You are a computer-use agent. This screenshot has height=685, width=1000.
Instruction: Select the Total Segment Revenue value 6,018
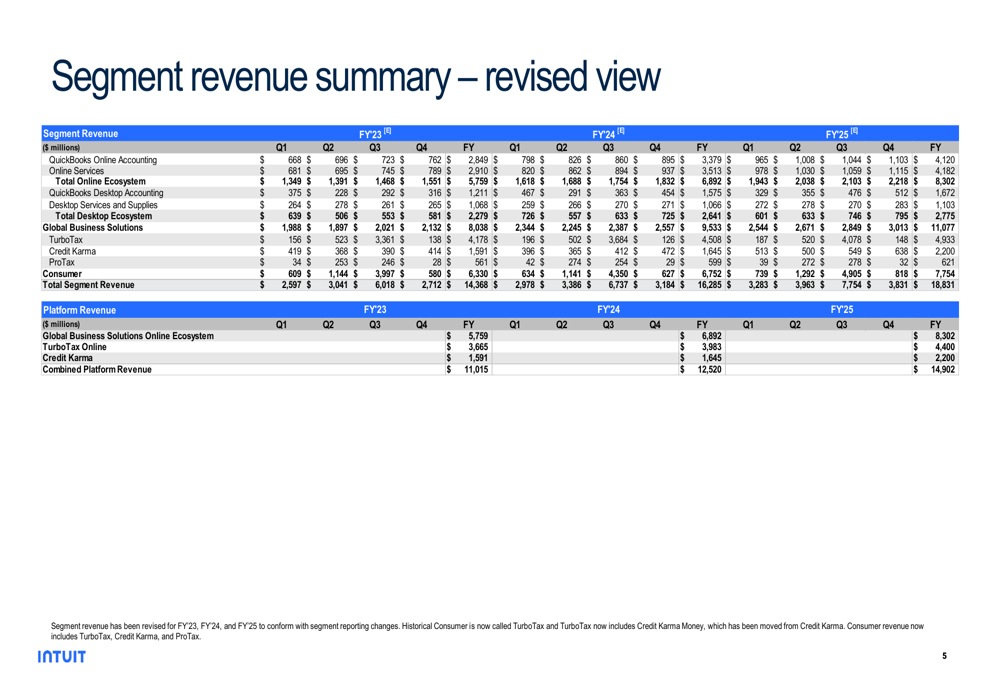[x=385, y=285]
